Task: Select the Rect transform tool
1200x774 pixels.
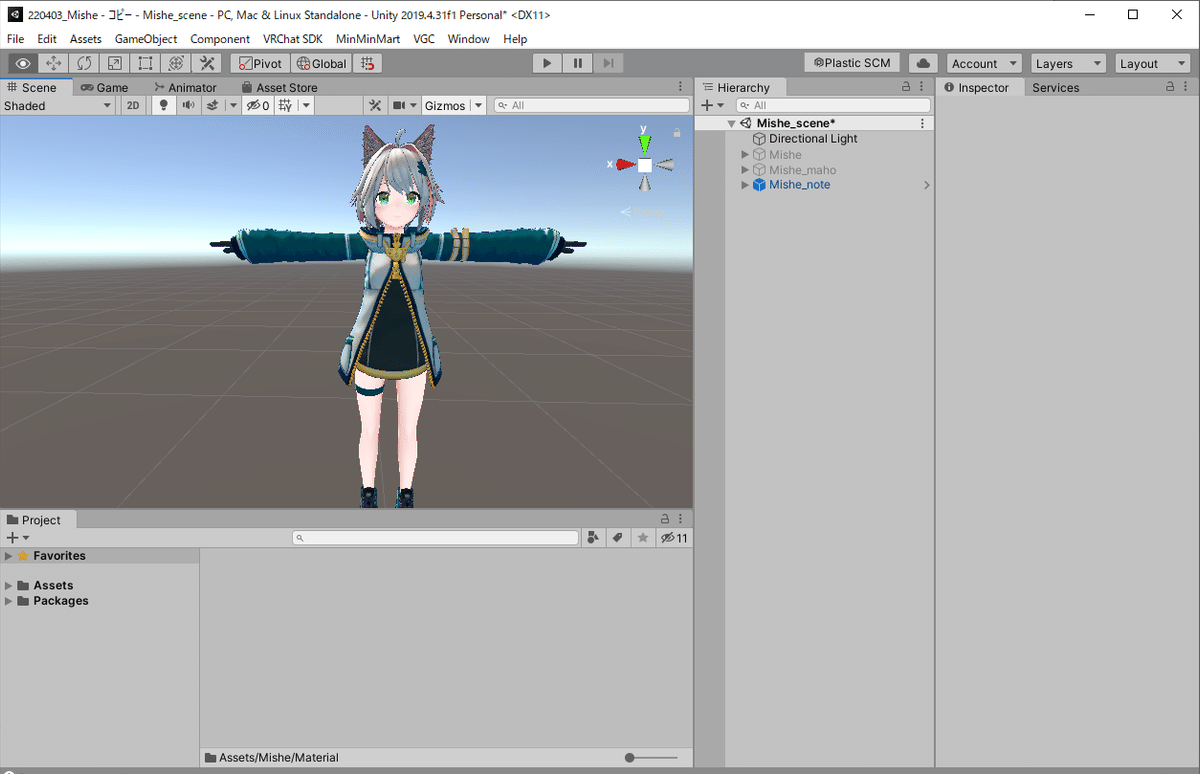Action: coord(146,63)
